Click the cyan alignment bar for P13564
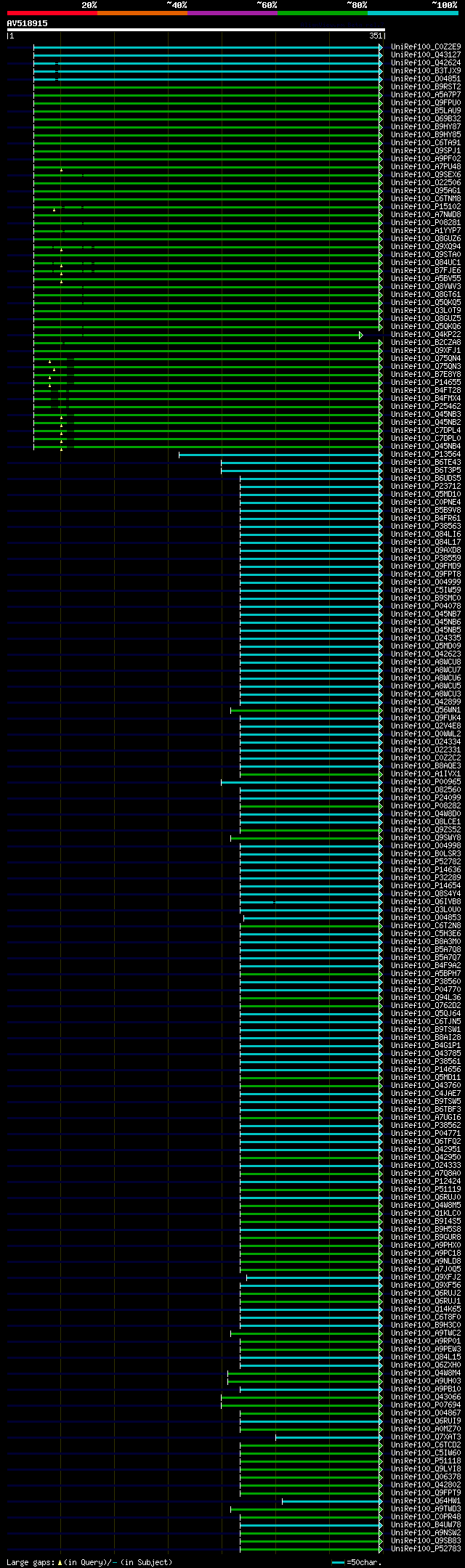This screenshot has height=1568, width=465. (280, 455)
